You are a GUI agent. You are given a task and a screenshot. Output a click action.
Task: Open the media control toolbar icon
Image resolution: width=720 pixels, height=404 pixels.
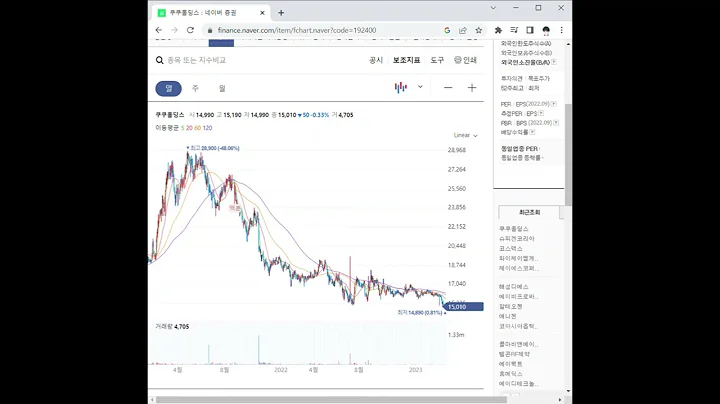click(514, 30)
